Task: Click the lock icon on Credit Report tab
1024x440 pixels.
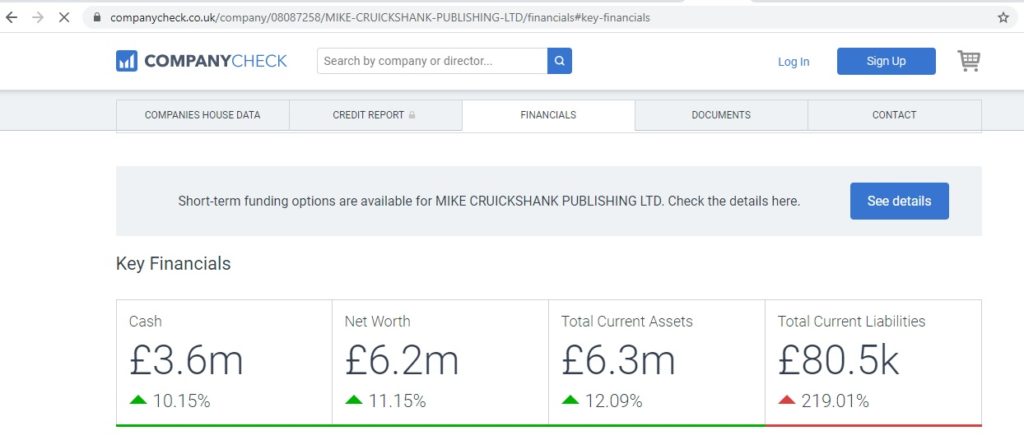Action: (412, 115)
